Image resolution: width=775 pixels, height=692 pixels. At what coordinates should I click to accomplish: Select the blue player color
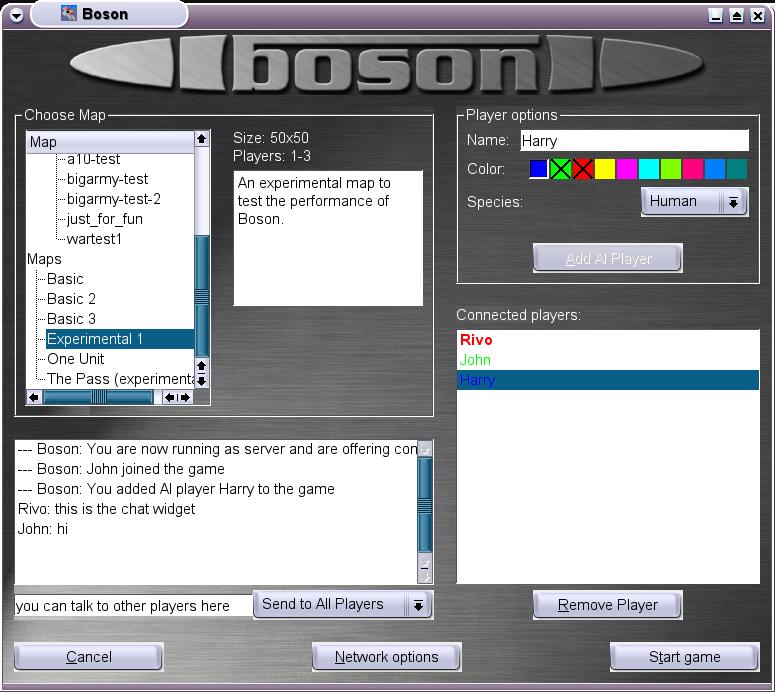tap(539, 169)
